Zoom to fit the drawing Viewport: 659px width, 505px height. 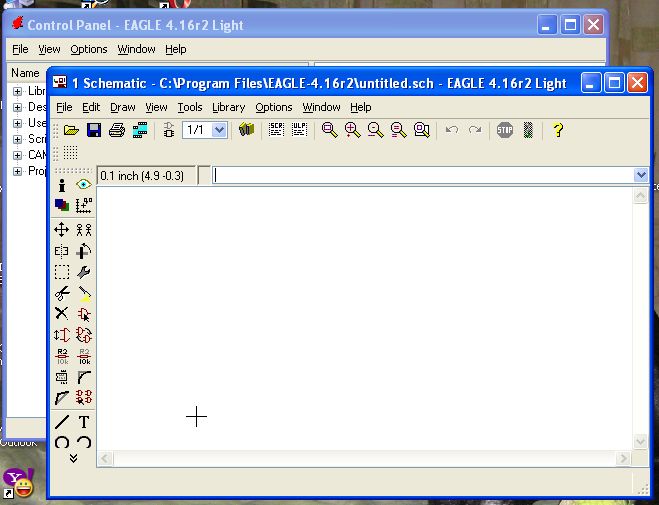[x=330, y=130]
